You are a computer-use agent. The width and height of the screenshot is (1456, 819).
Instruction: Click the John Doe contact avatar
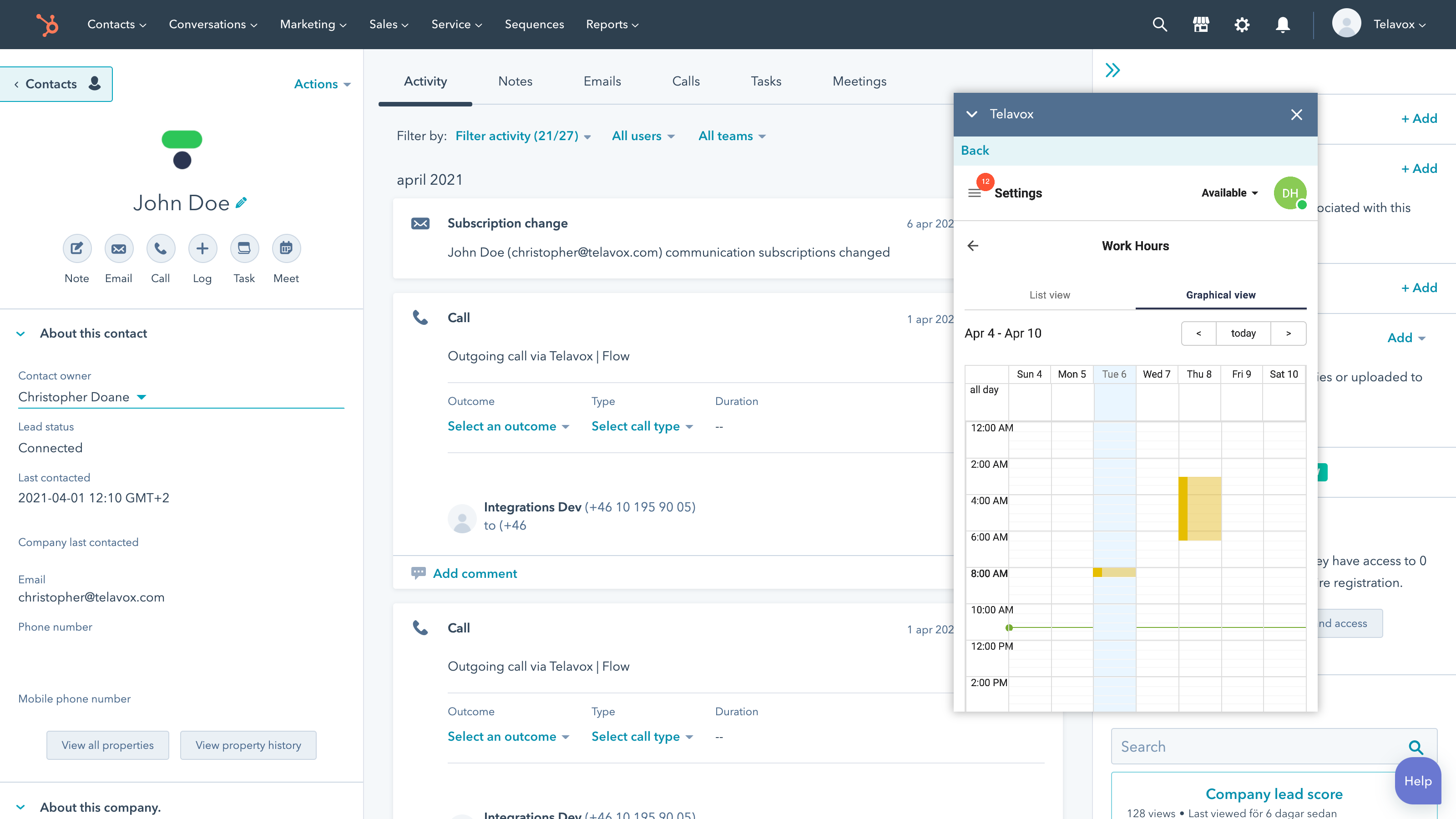tap(182, 150)
